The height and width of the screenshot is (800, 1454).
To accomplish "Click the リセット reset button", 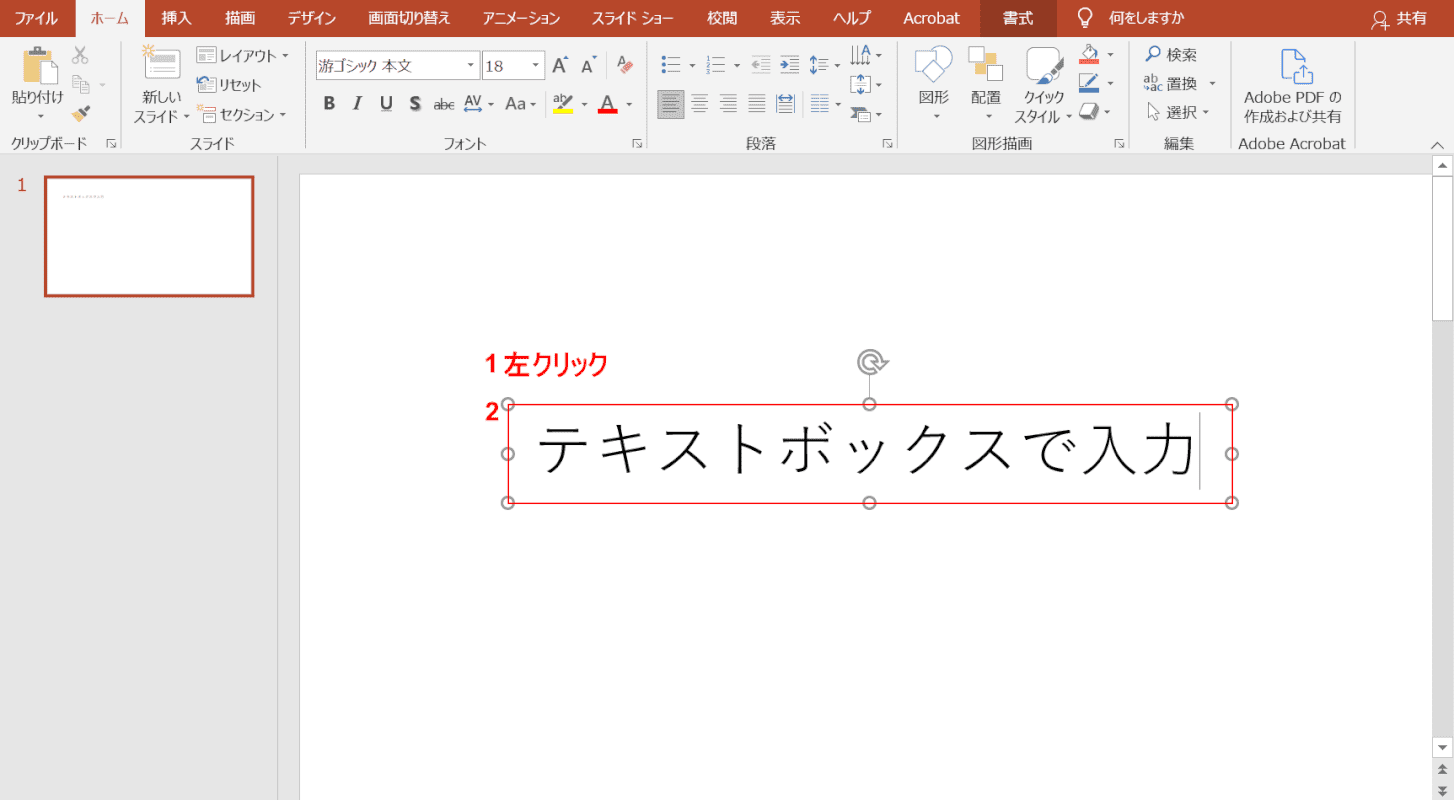I will pyautogui.click(x=229, y=85).
